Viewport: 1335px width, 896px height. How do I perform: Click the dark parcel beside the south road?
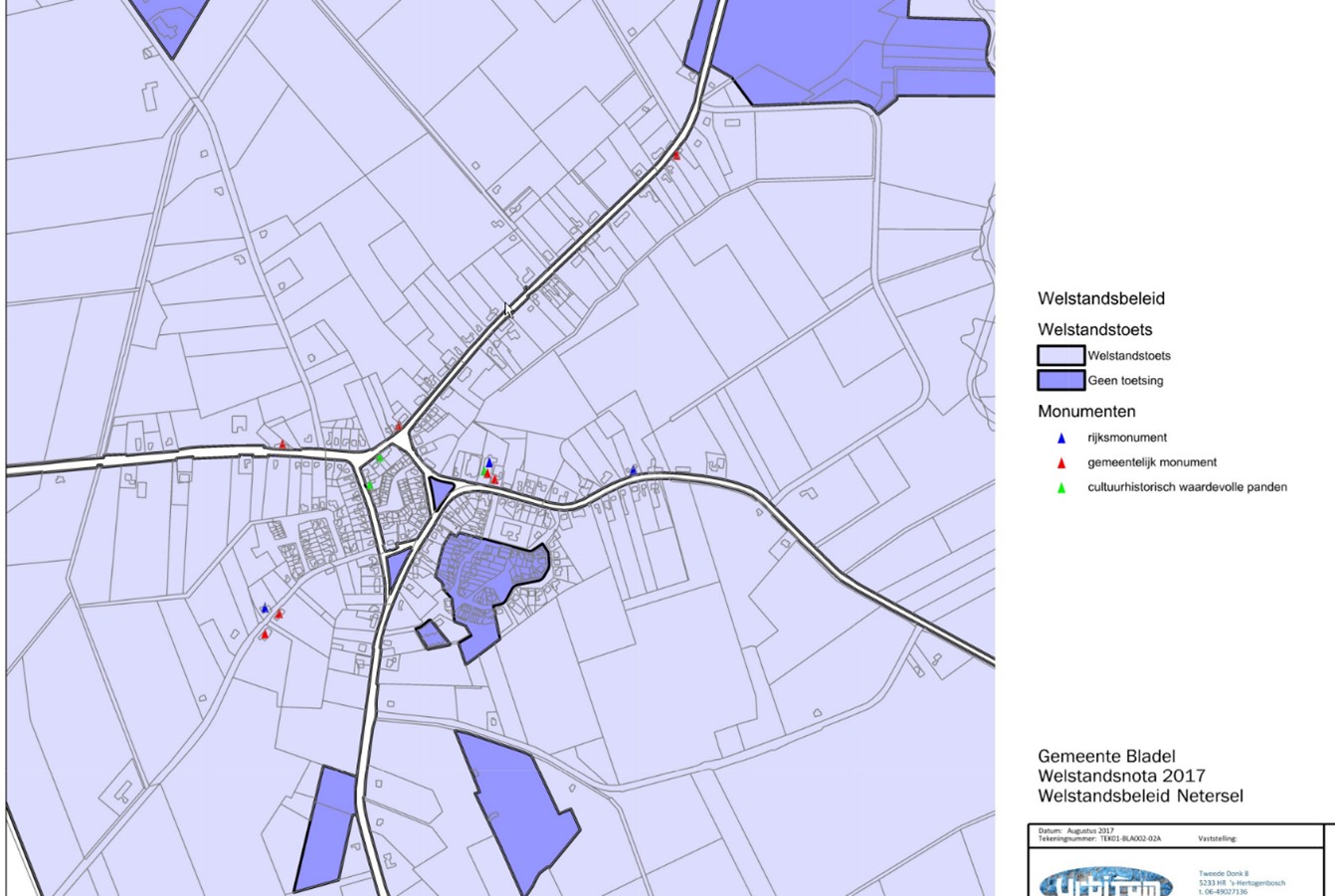pyautogui.click(x=327, y=829)
